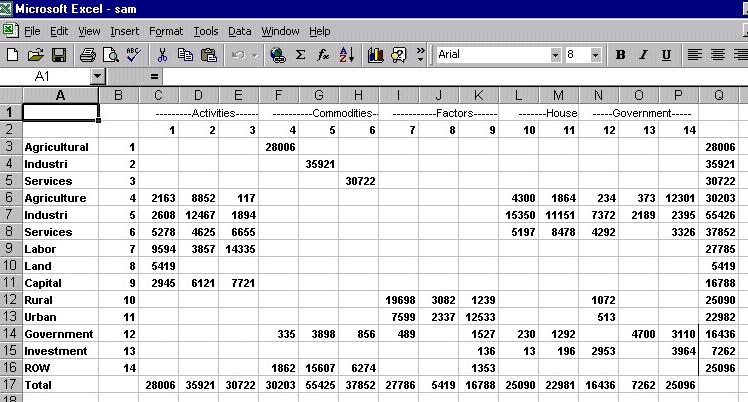This screenshot has height=402, width=748.
Task: Click the Open file folder icon
Action: click(35, 55)
